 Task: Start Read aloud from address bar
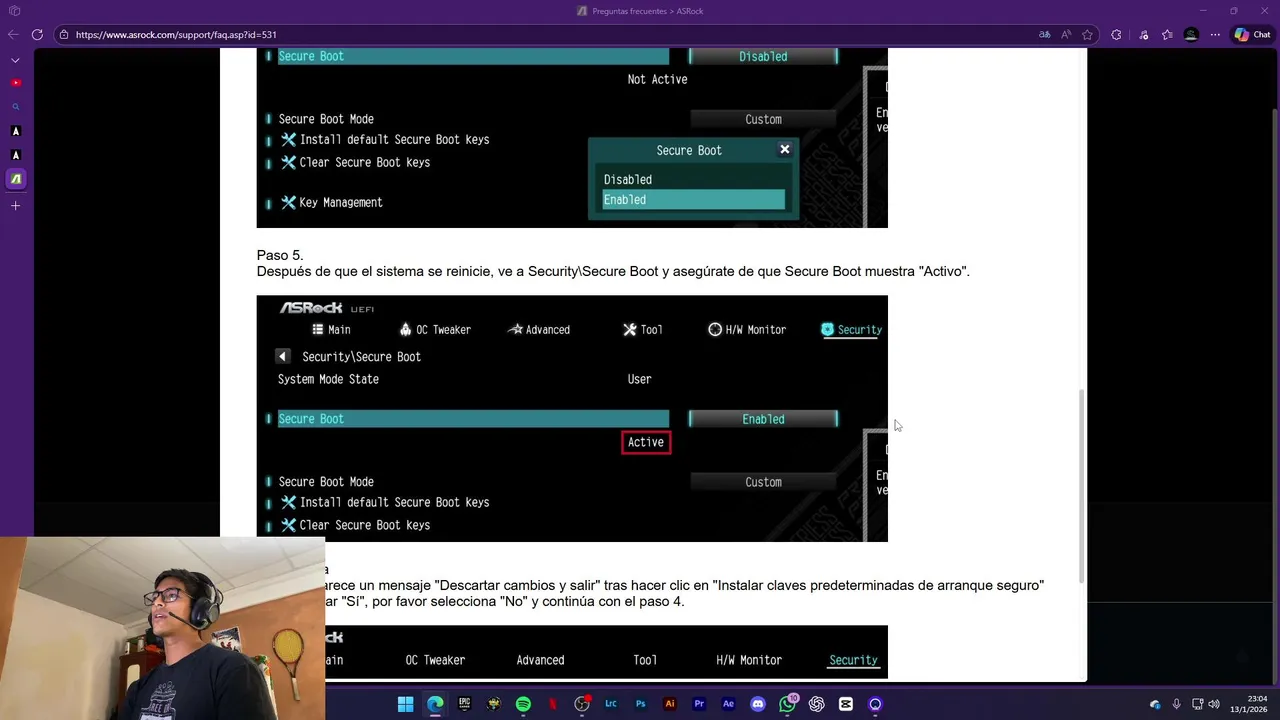(x=1067, y=34)
